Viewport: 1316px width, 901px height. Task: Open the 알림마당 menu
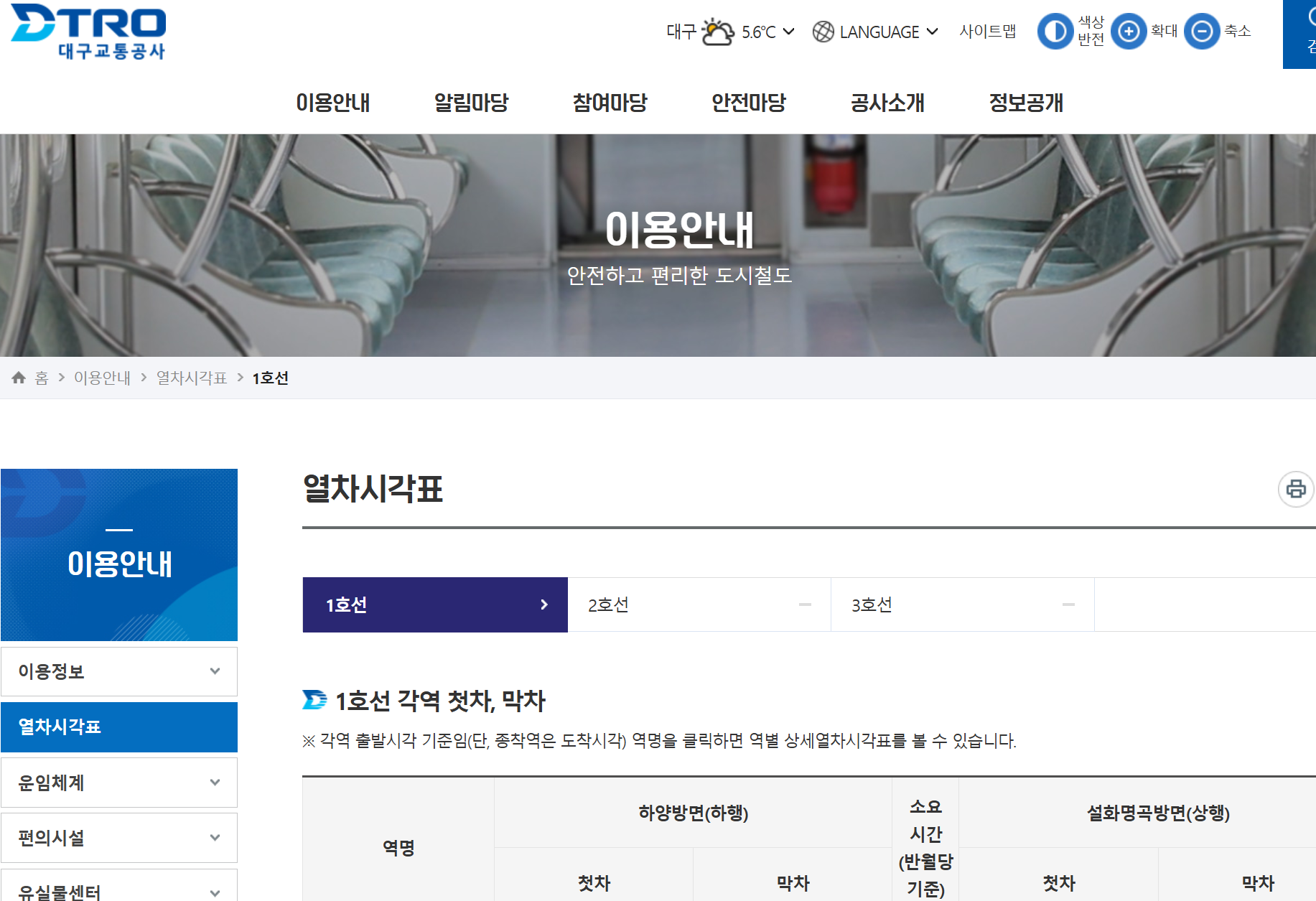point(471,103)
